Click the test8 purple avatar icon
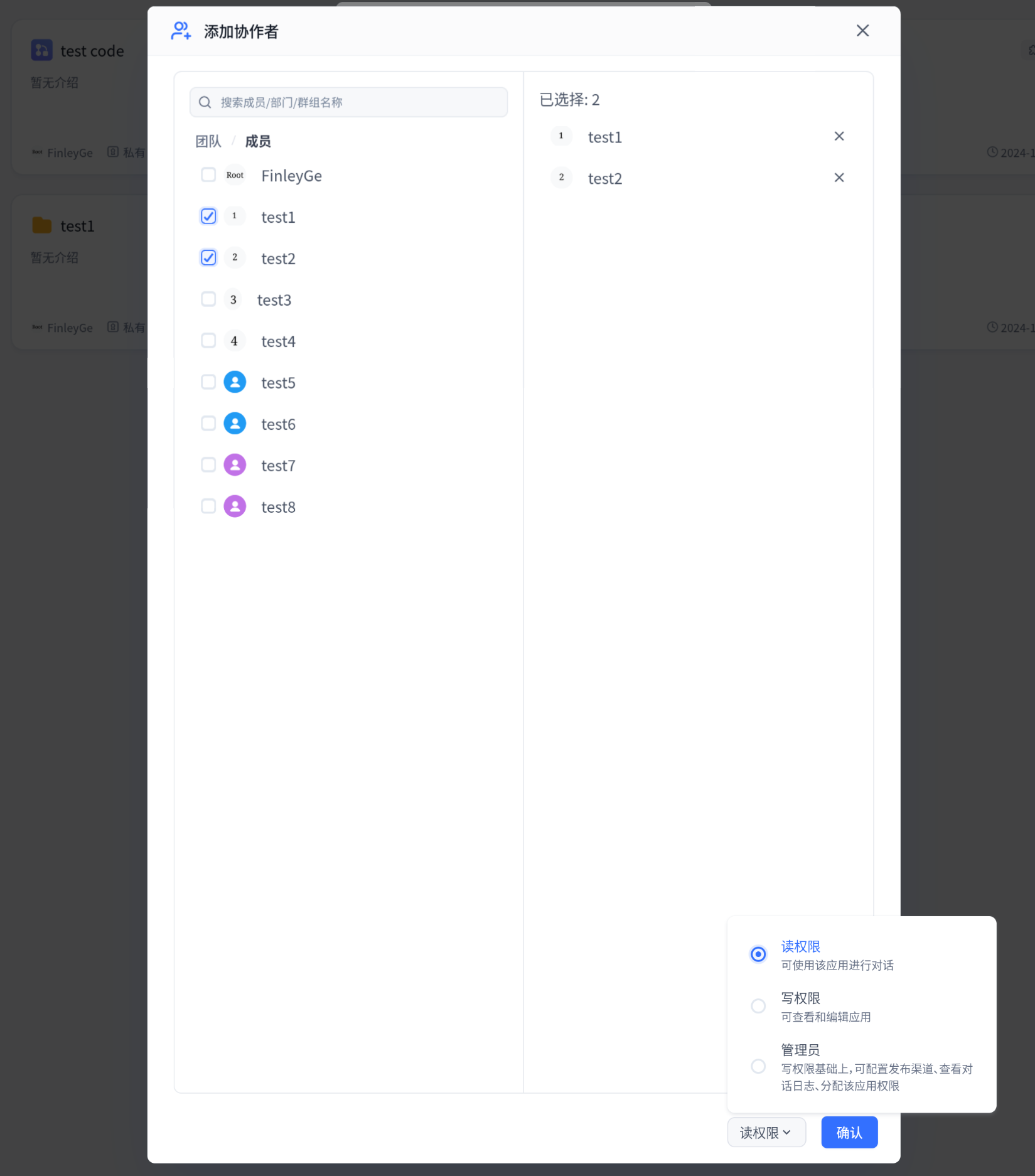 pos(235,506)
